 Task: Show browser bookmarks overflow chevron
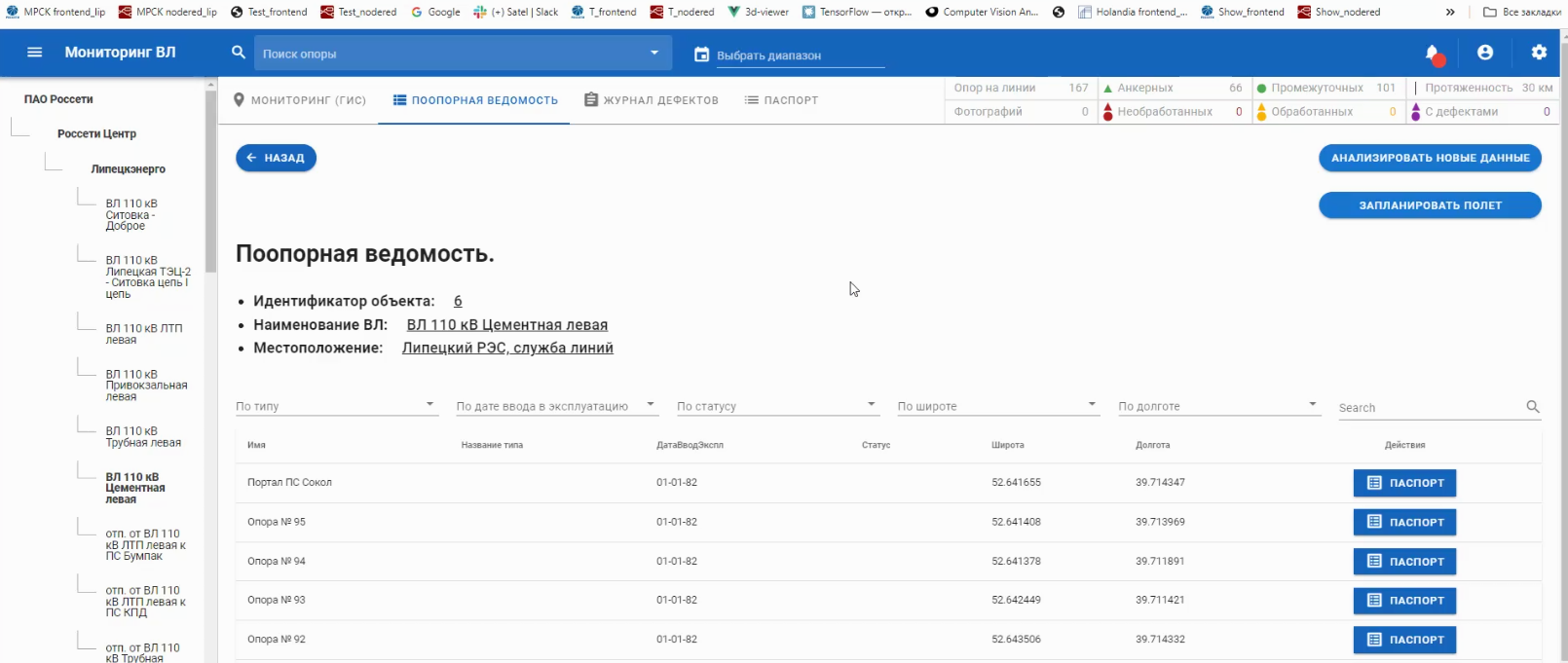pos(1450,12)
